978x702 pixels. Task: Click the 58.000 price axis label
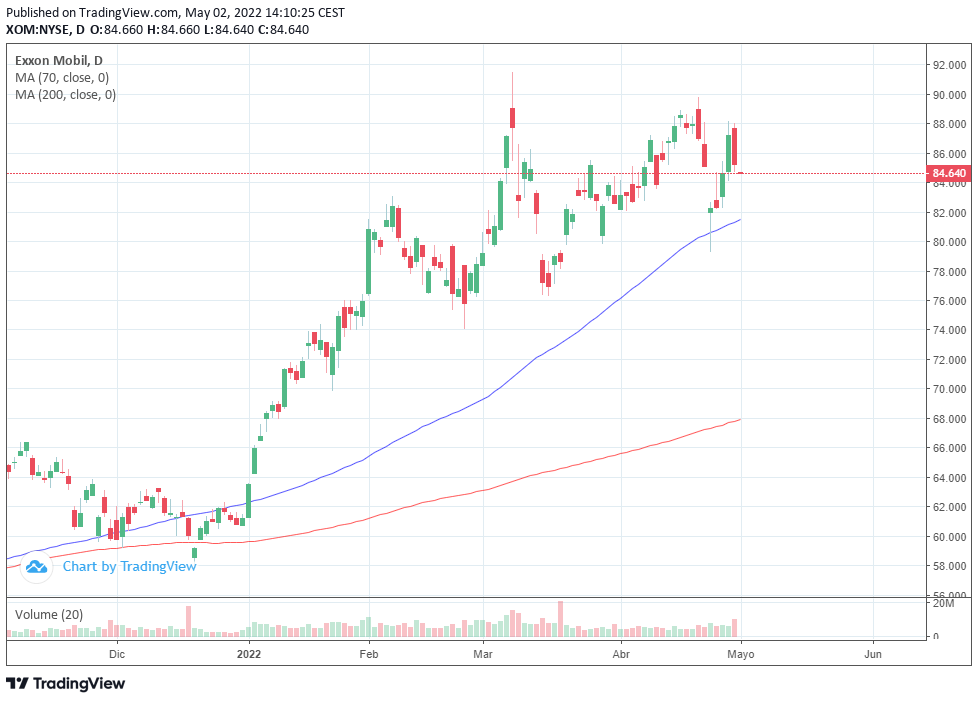pyautogui.click(x=949, y=566)
